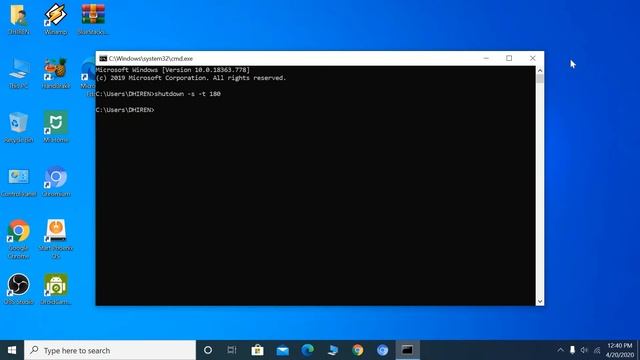Click the 'Microsoft Windows [Version' line

click(173, 70)
